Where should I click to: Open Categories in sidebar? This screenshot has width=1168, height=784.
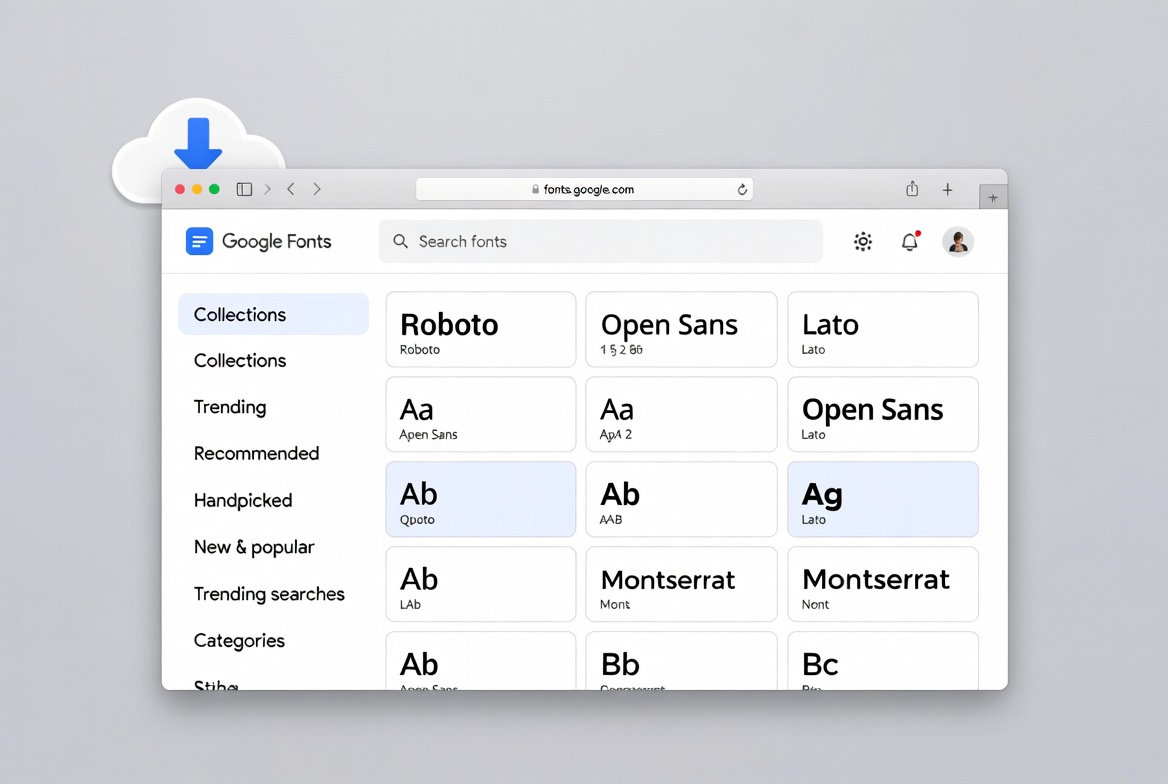tap(239, 641)
